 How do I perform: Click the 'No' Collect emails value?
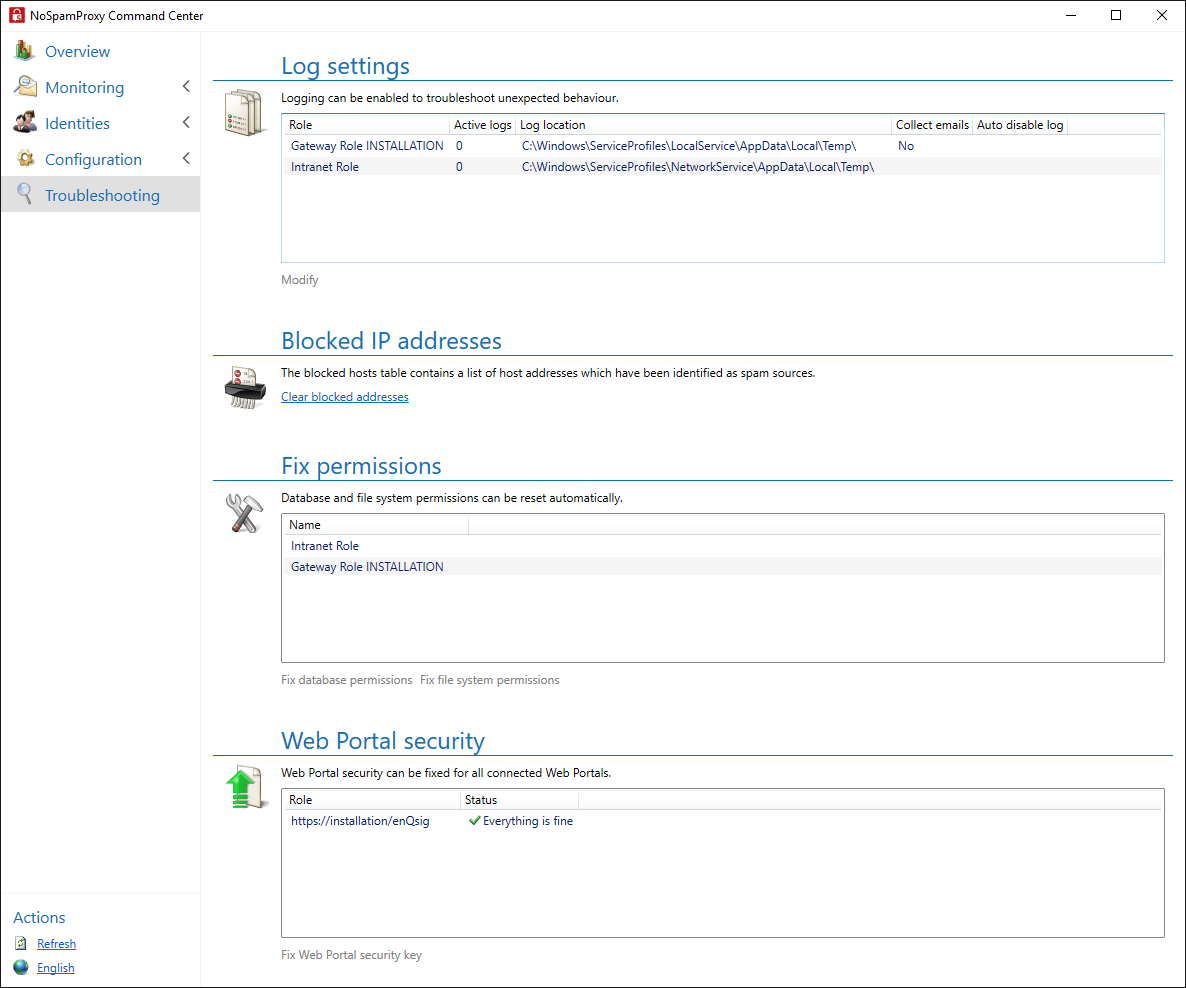click(905, 146)
